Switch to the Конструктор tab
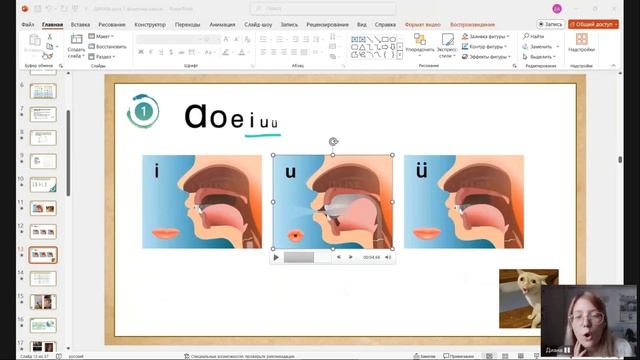 point(150,24)
